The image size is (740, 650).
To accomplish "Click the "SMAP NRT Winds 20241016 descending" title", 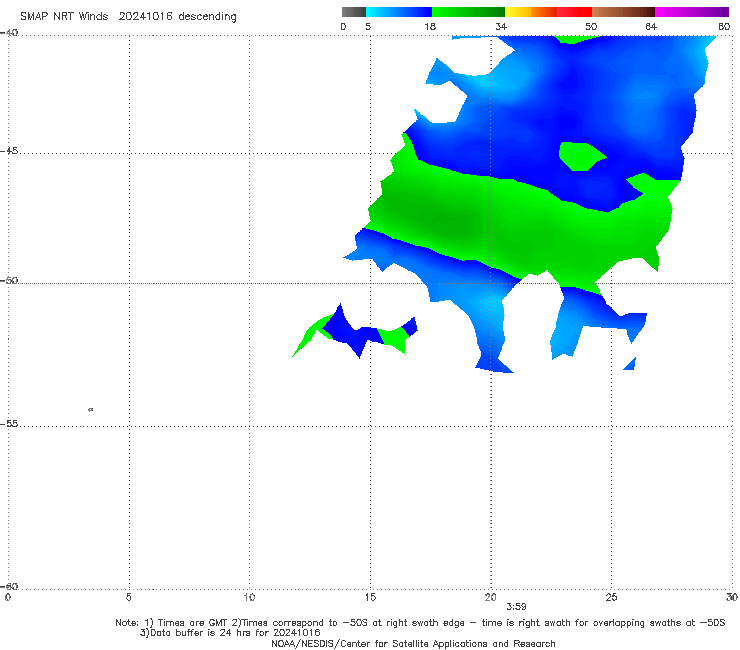I will click(x=128, y=16).
